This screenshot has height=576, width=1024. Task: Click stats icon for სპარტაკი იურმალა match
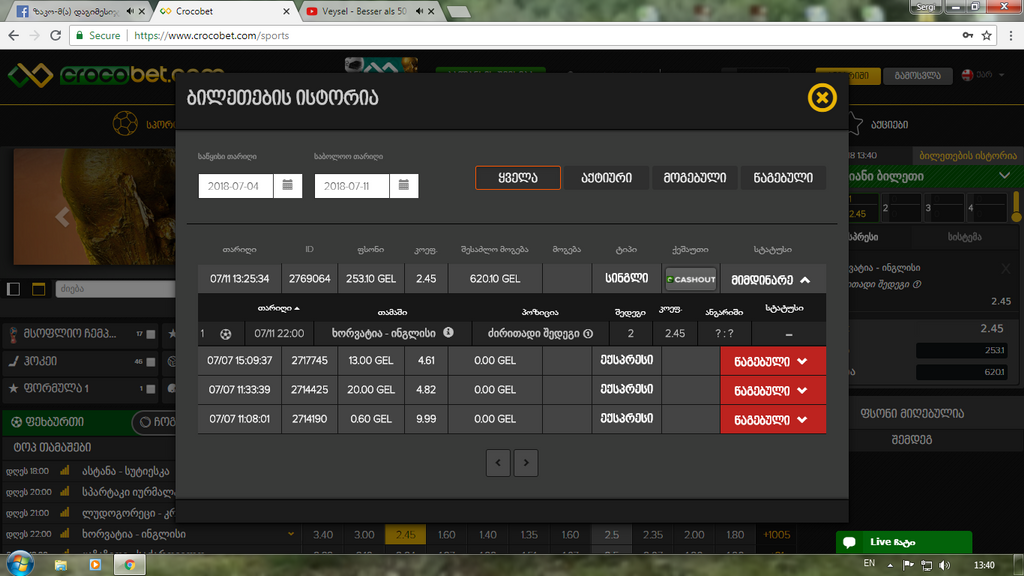65,492
